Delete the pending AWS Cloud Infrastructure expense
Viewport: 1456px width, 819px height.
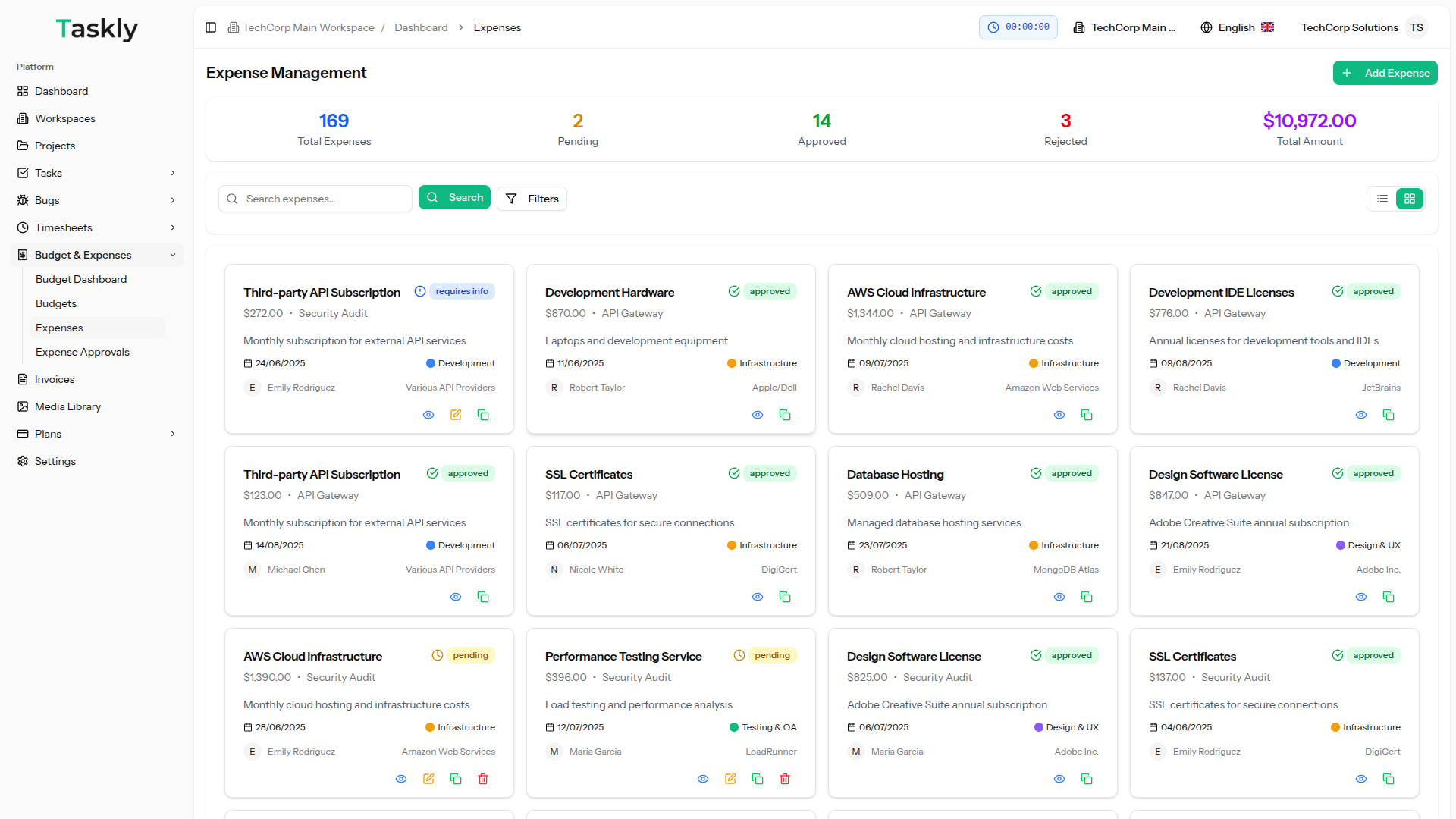(483, 779)
